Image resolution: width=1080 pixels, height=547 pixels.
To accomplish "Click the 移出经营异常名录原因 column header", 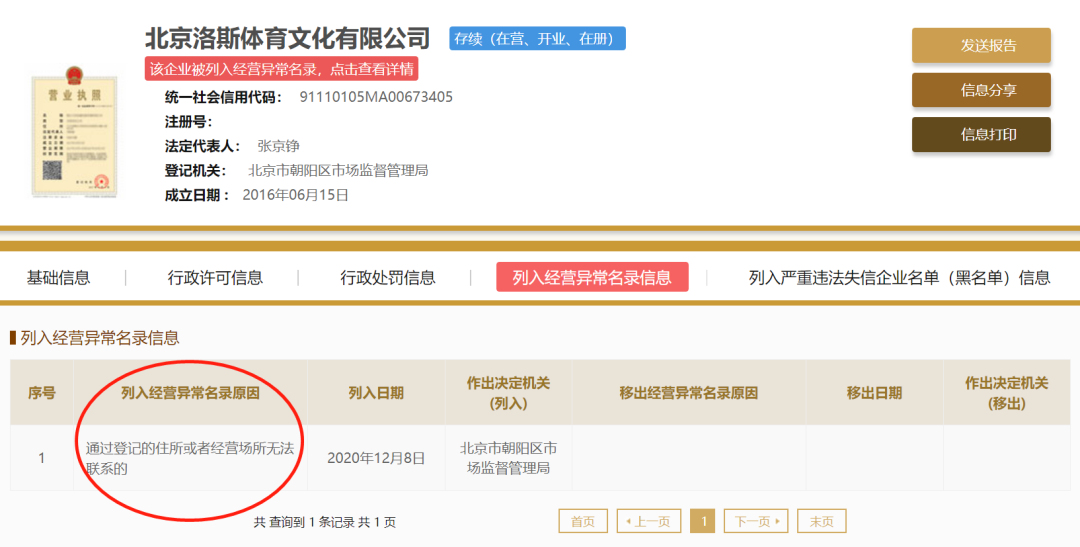I will 689,393.
